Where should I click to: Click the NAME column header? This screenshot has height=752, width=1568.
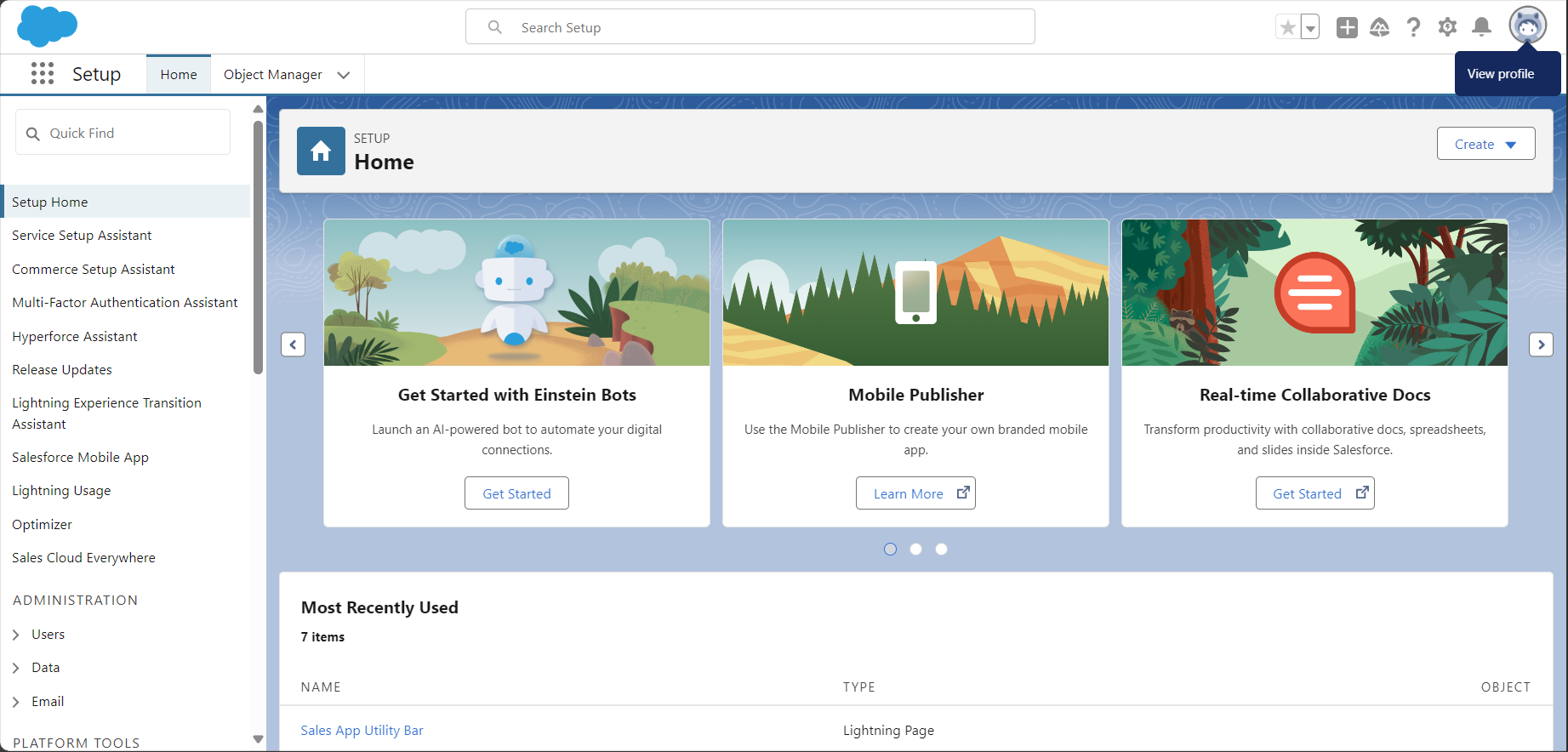click(321, 686)
